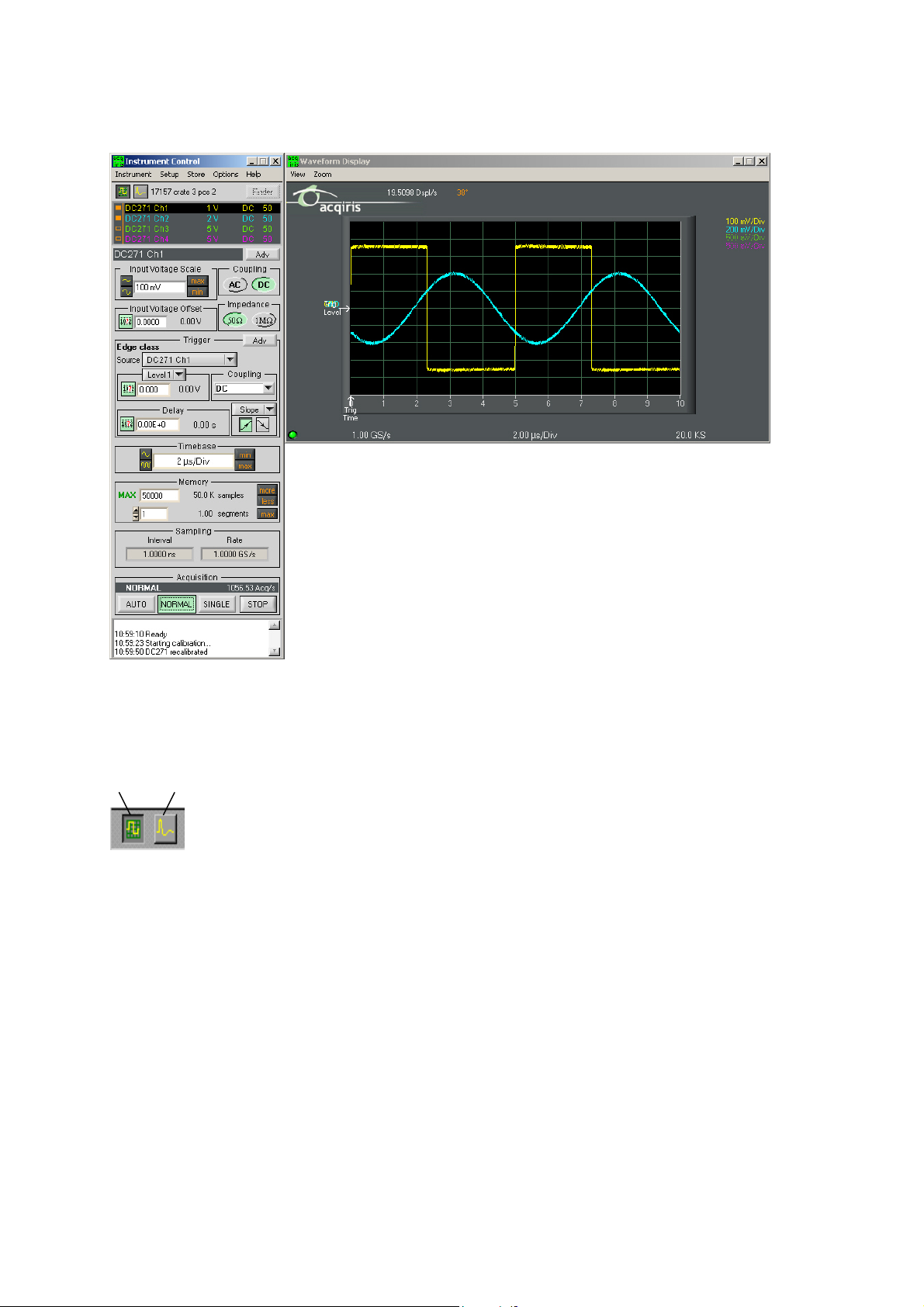Click the input voltage scale field 100 mV
Viewport: 924px width, 1307px height.
tap(160, 287)
